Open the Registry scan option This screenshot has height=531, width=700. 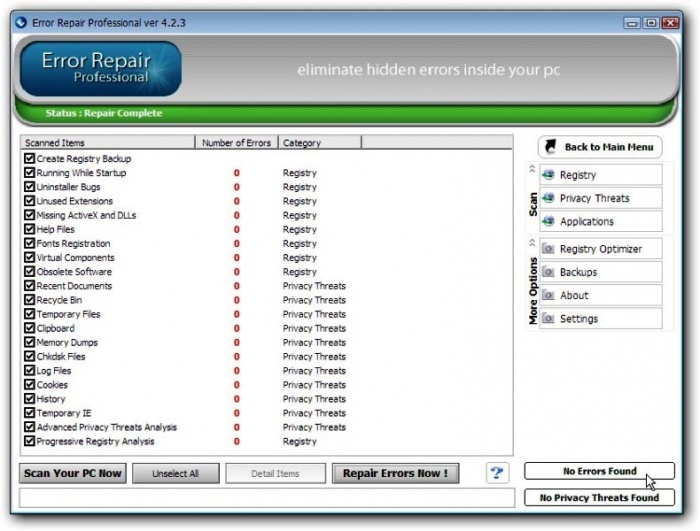[600, 175]
